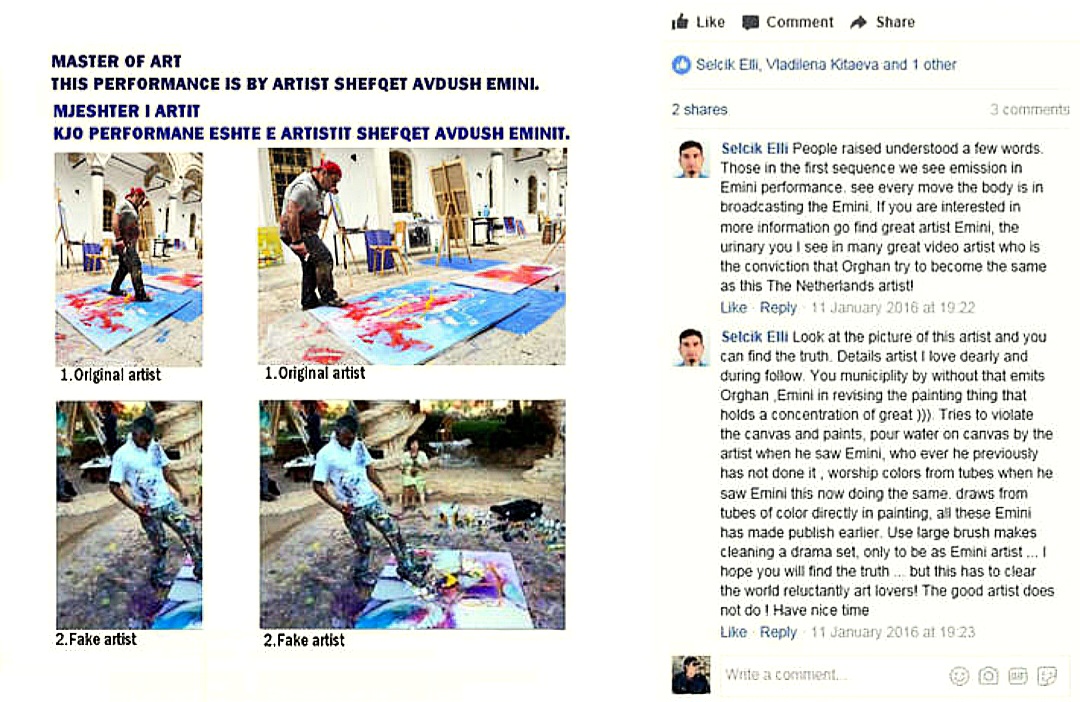The image size is (1080, 702).
Task: Reply to the comment posted at 19:22
Action: 778,307
